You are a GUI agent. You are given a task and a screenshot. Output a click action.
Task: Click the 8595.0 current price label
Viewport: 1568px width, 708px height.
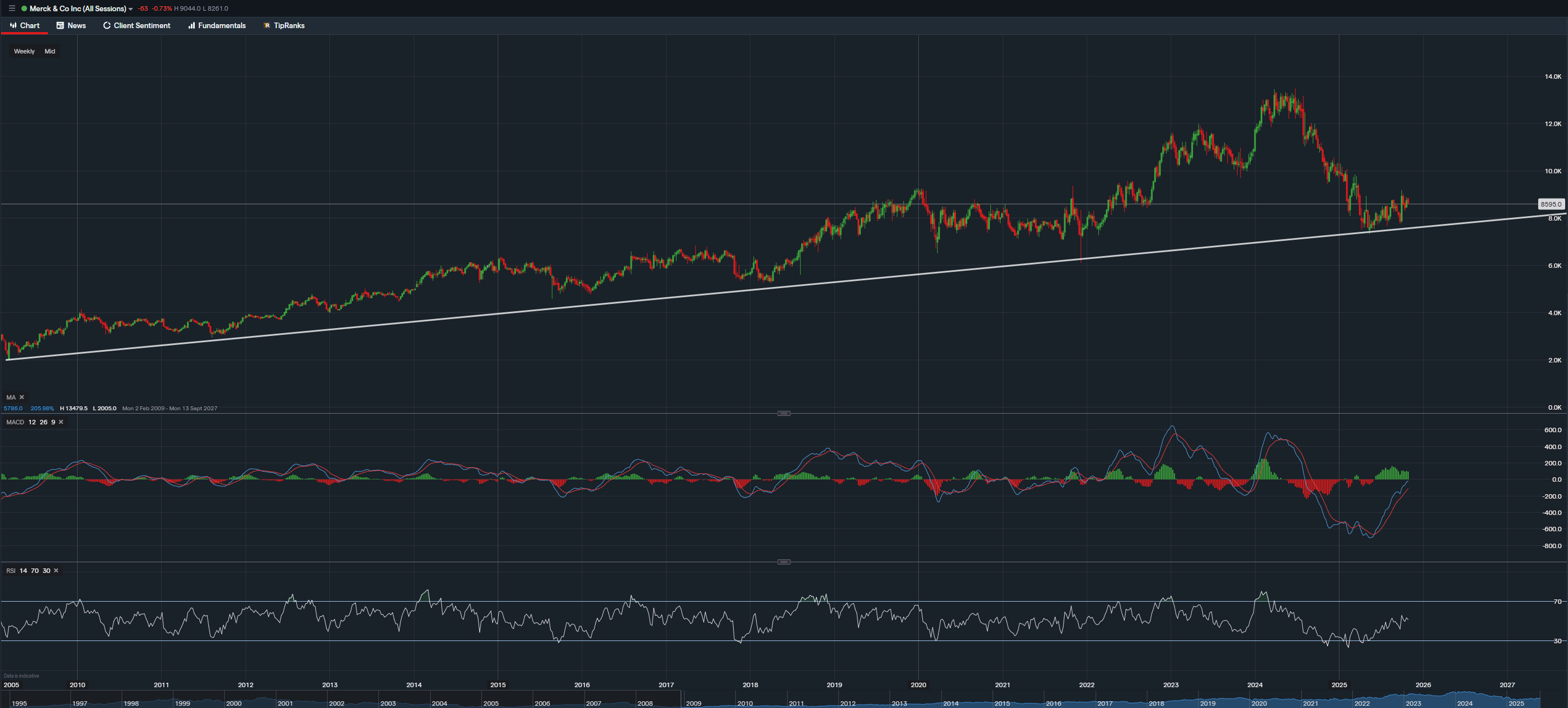(x=1551, y=204)
